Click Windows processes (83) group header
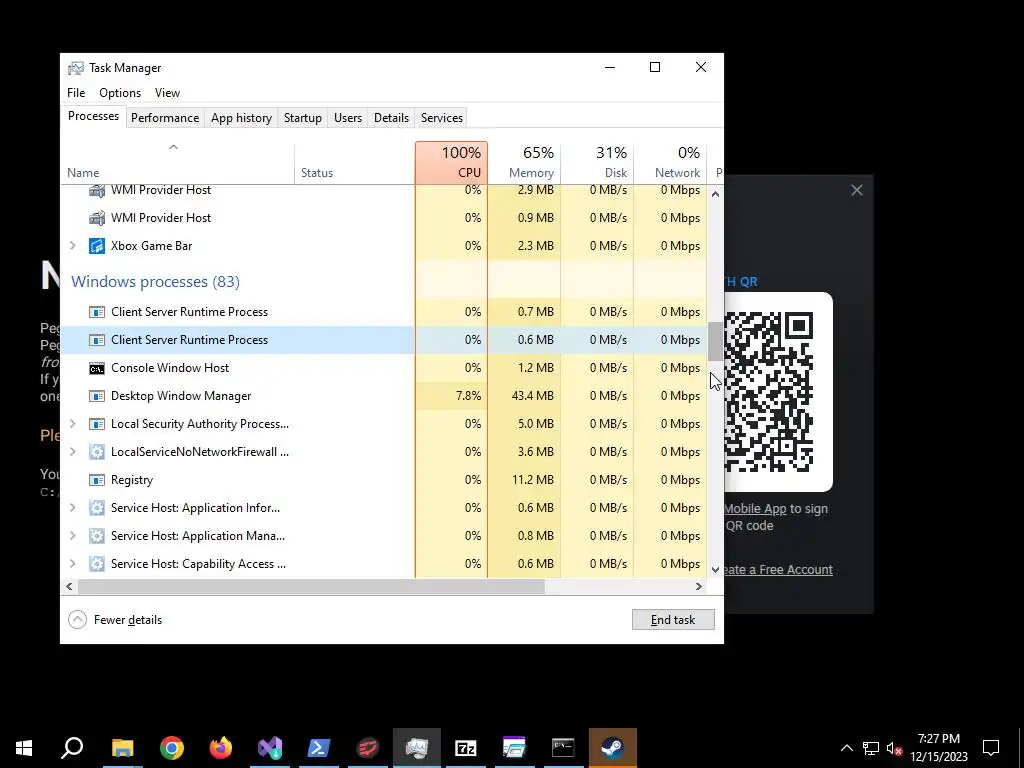 [x=155, y=281]
